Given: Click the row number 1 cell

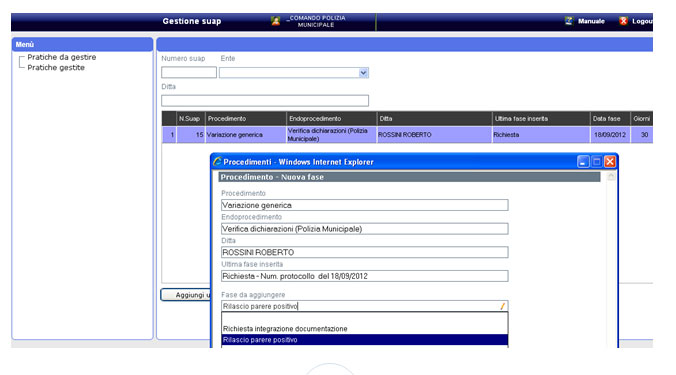Looking at the screenshot, I should 169,134.
